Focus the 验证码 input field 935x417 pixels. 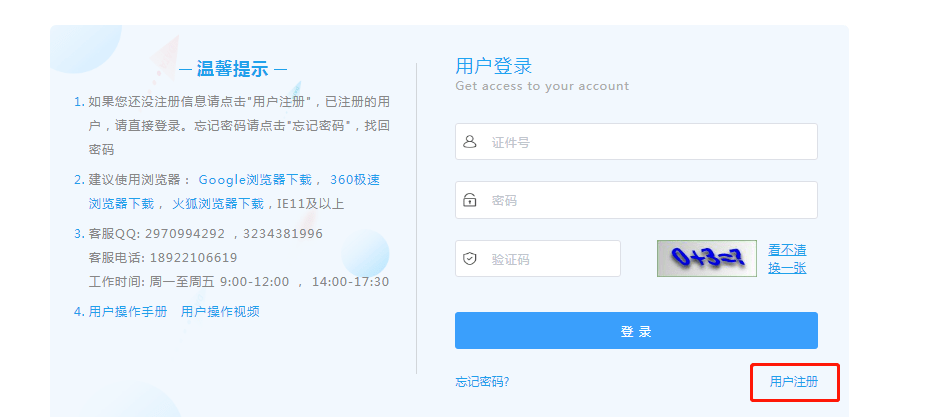[x=538, y=258]
